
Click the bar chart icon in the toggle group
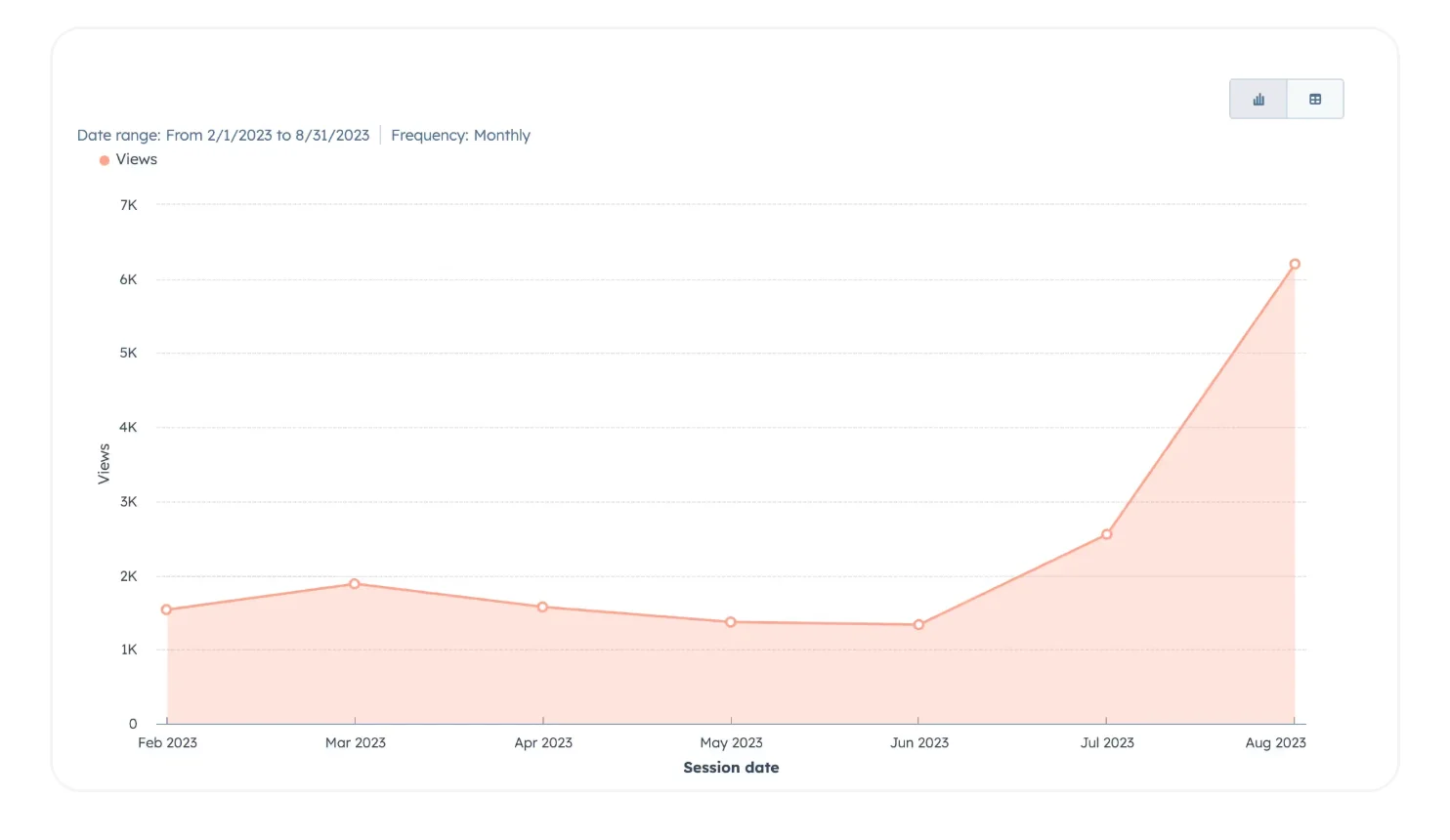1258,99
